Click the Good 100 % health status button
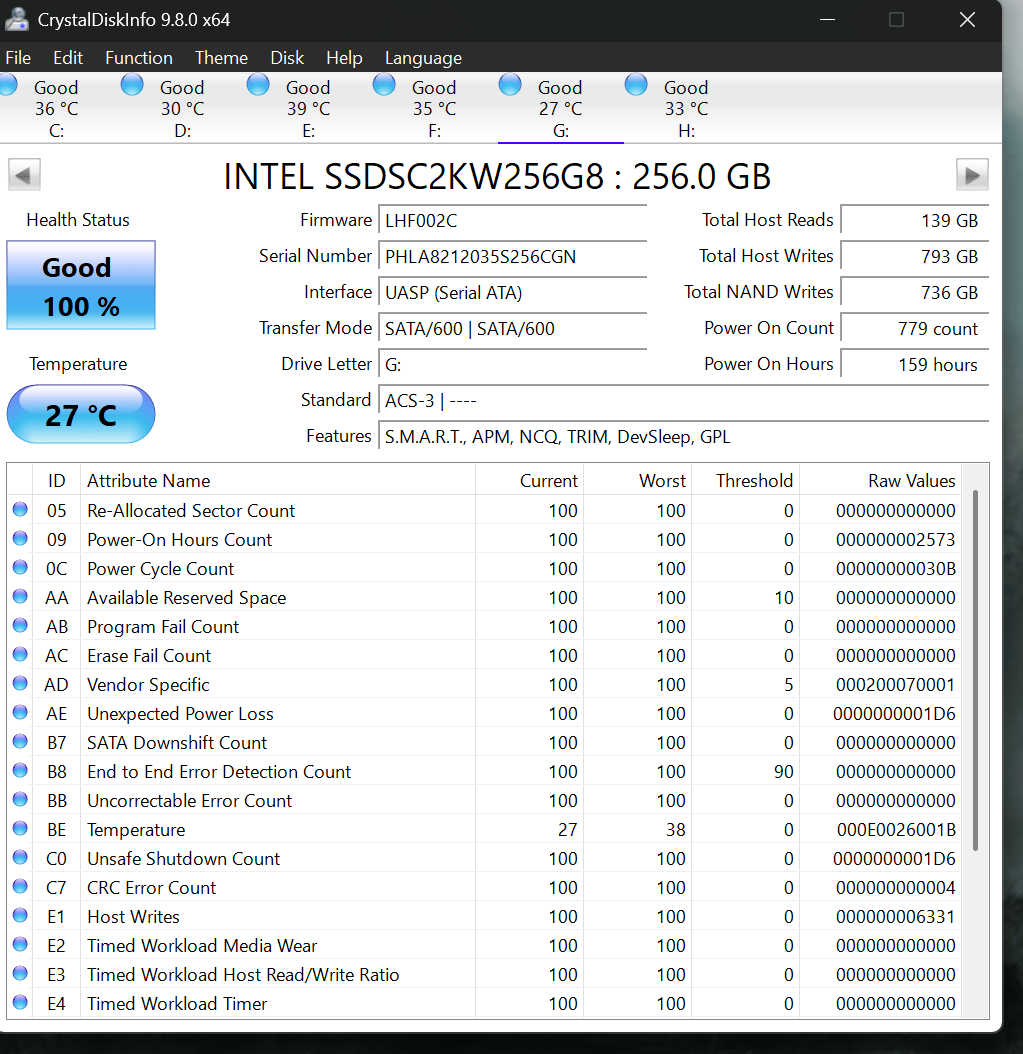Viewport: 1023px width, 1054px height. coord(81,285)
